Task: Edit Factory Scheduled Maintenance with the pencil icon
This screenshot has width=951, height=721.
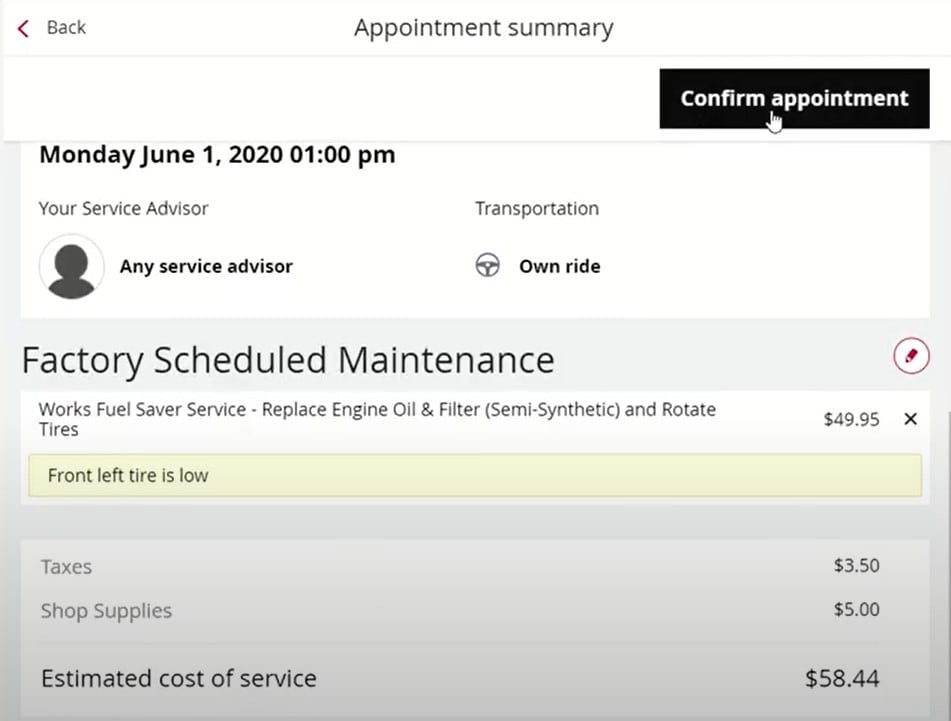Action: (911, 356)
